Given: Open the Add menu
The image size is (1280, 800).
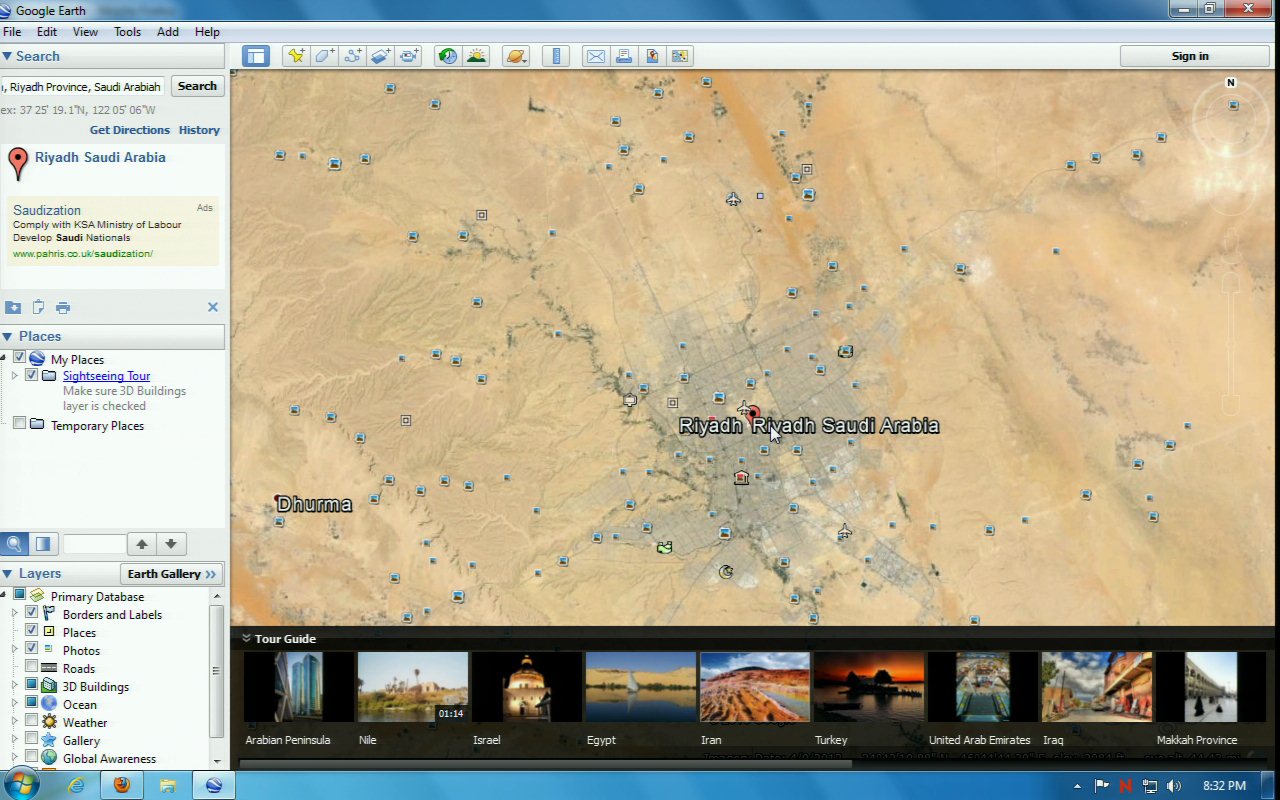Looking at the screenshot, I should point(168,32).
